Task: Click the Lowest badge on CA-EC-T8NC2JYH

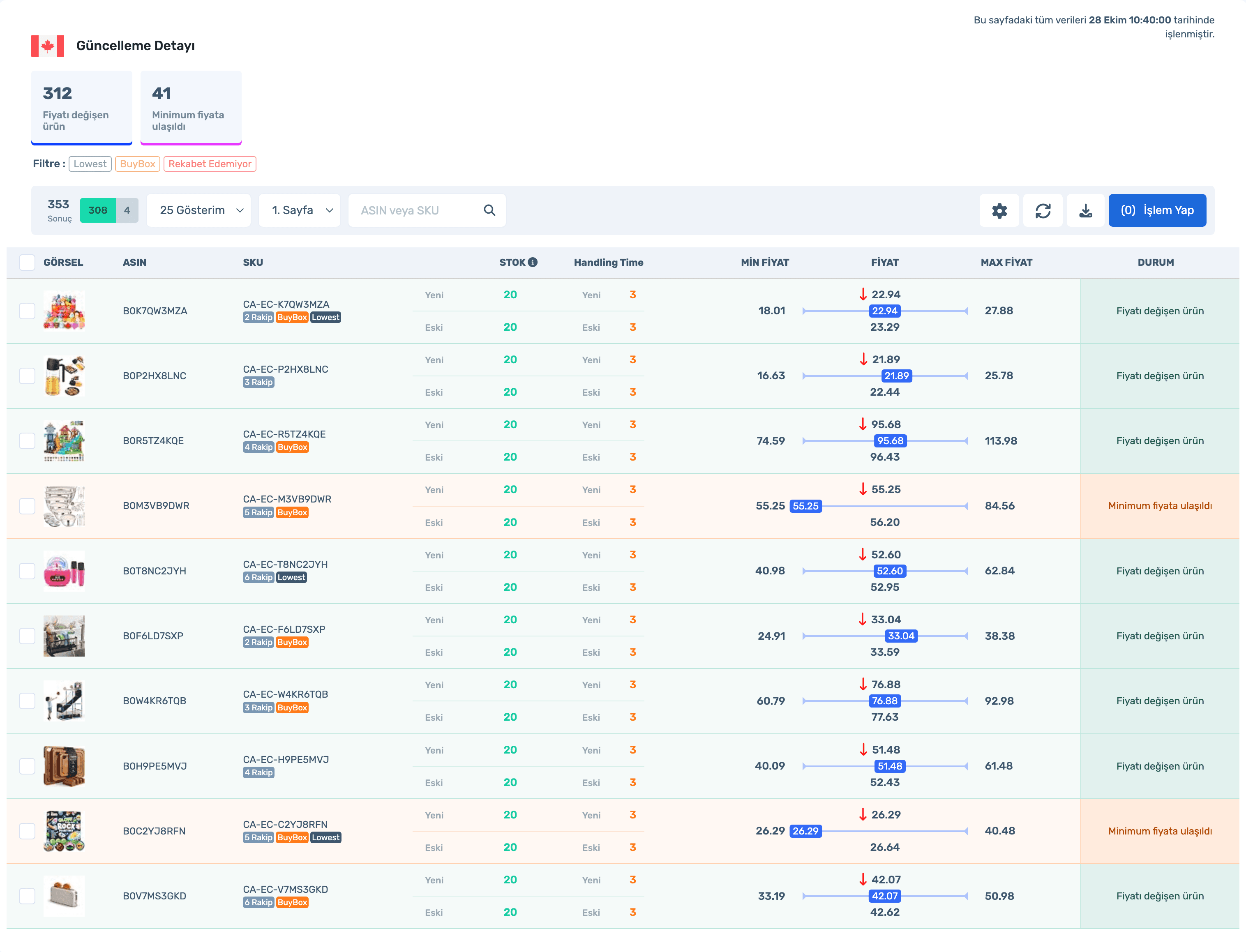Action: click(291, 577)
